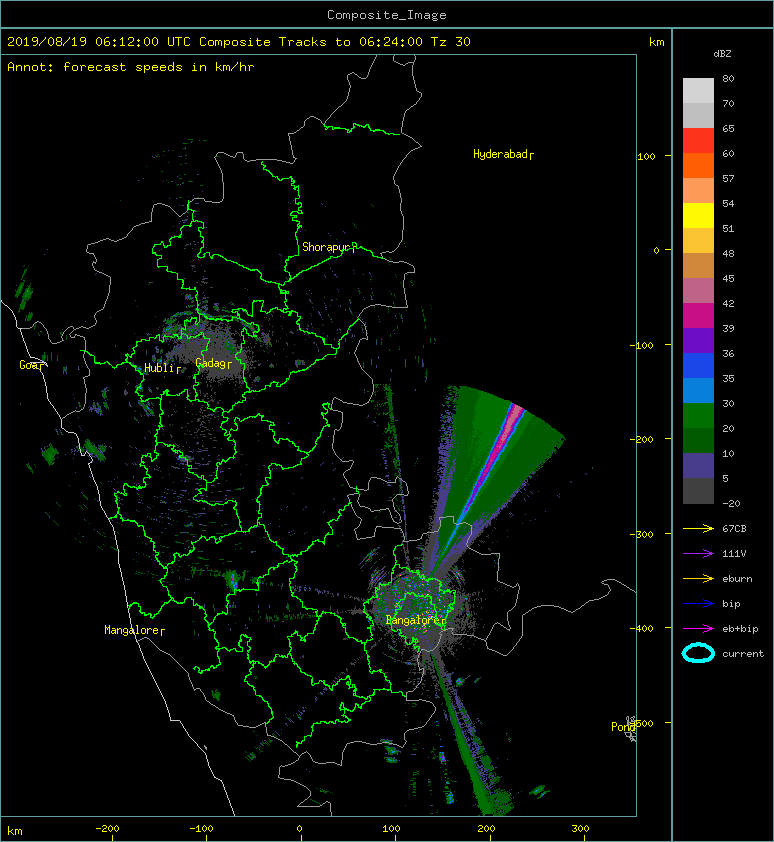The height and width of the screenshot is (842, 774).
Task: Click the eb+bip magenta arrow legend icon
Action: click(x=698, y=628)
